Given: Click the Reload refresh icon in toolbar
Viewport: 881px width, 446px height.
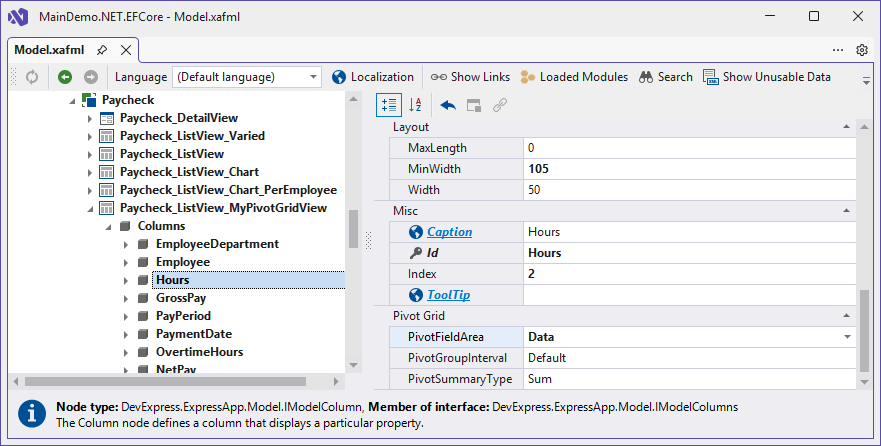Looking at the screenshot, I should click(32, 77).
